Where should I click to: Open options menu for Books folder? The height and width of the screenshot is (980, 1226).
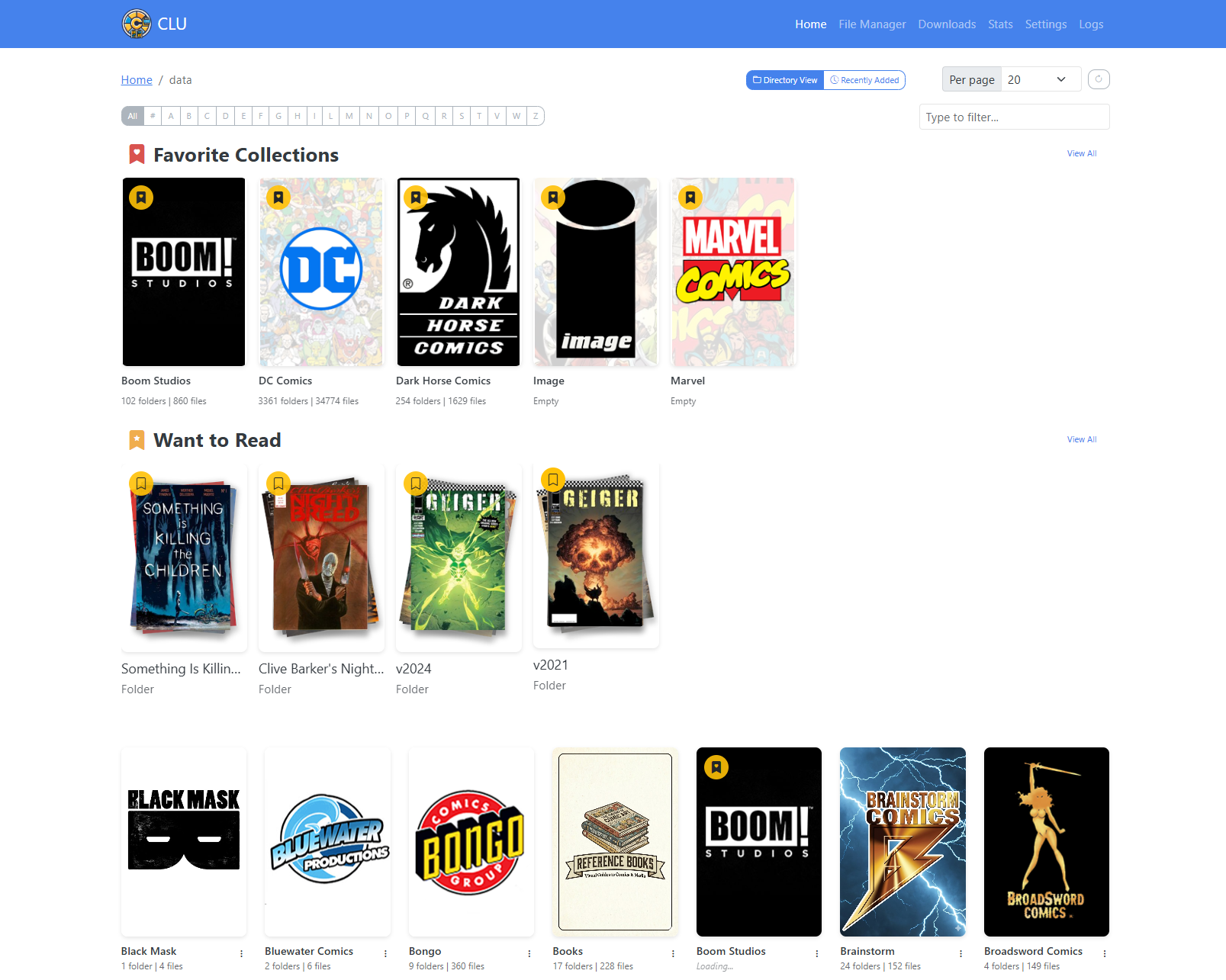673,953
